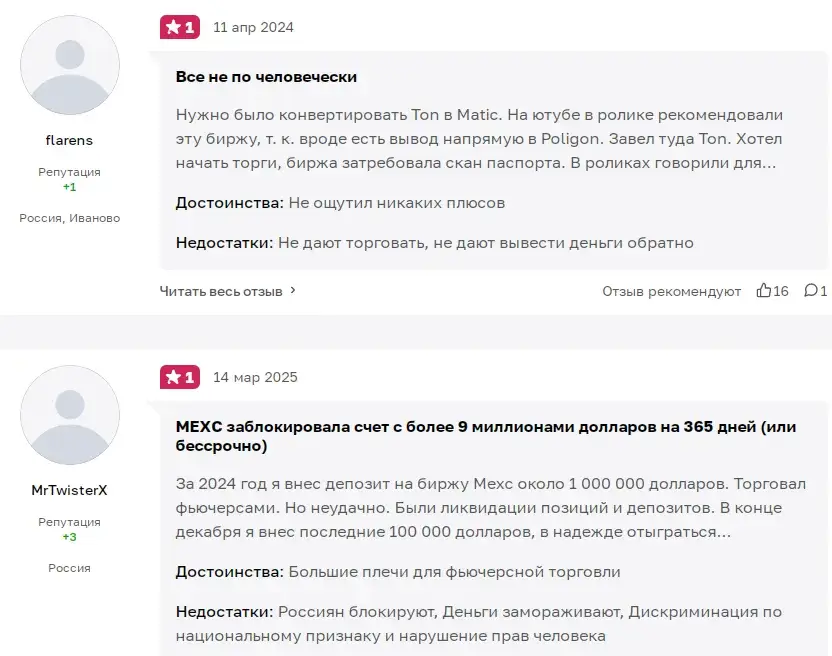Open the flarens username profile link

[x=70, y=140]
